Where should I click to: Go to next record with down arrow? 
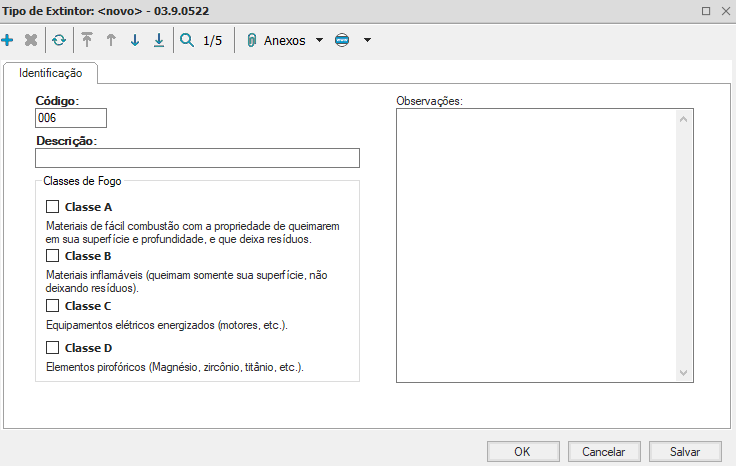tap(135, 41)
